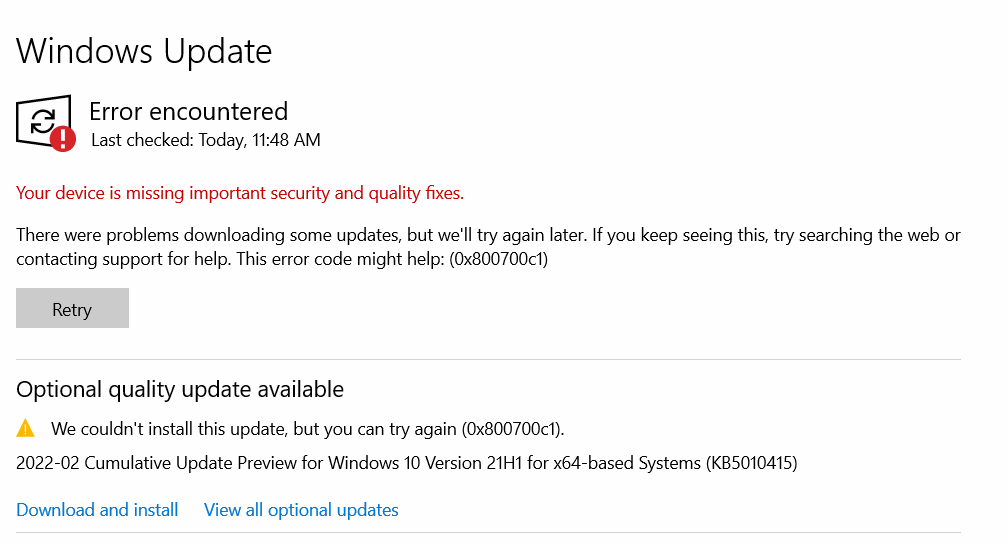Click 'contacting support for help' text
1007x544 pixels.
123,259
